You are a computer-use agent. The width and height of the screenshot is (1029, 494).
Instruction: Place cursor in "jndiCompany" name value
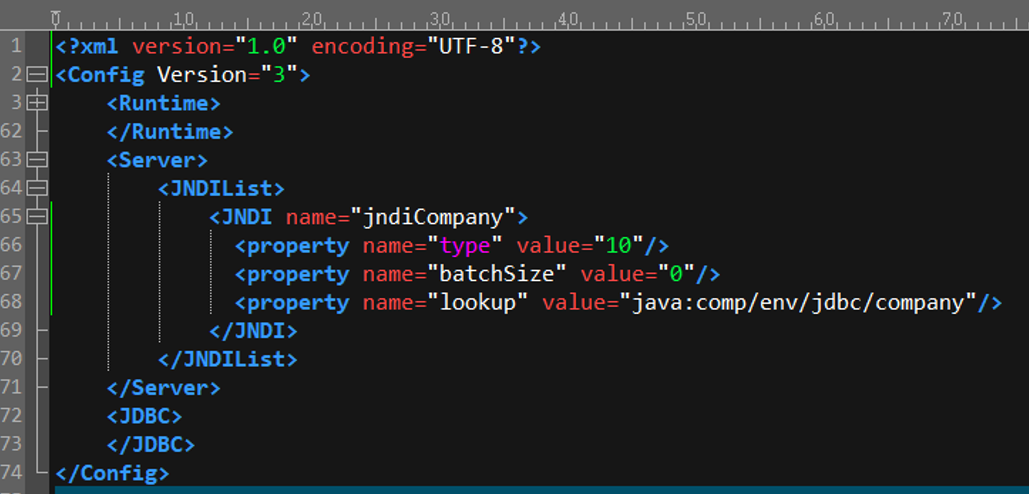point(431,217)
